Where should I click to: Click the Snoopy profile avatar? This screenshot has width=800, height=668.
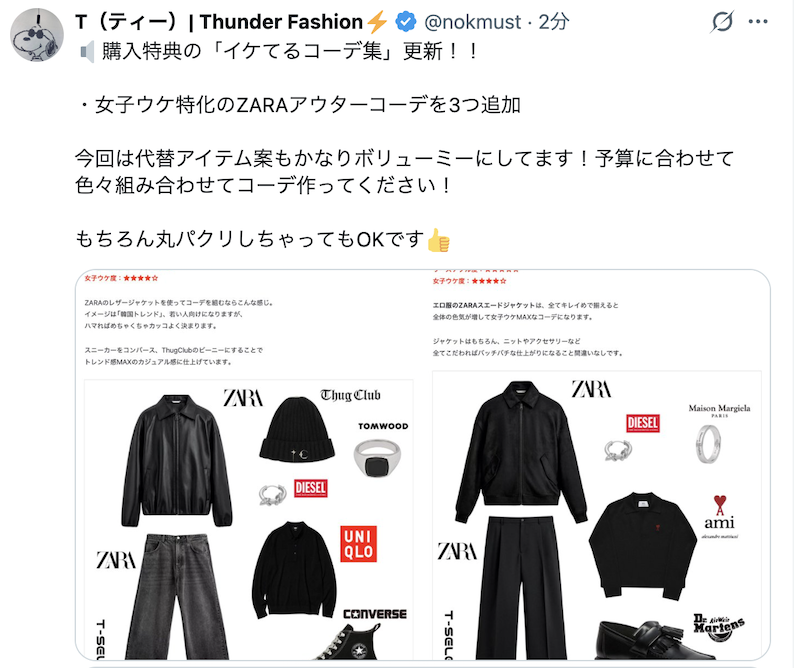pyautogui.click(x=37, y=35)
